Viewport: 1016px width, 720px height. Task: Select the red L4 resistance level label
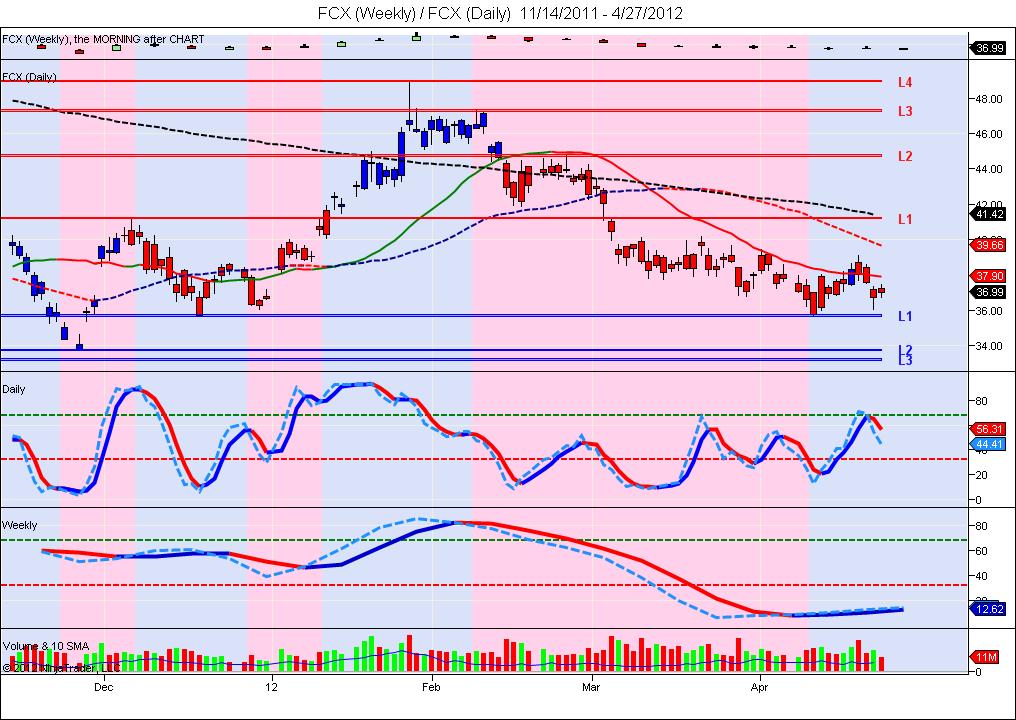(x=905, y=82)
